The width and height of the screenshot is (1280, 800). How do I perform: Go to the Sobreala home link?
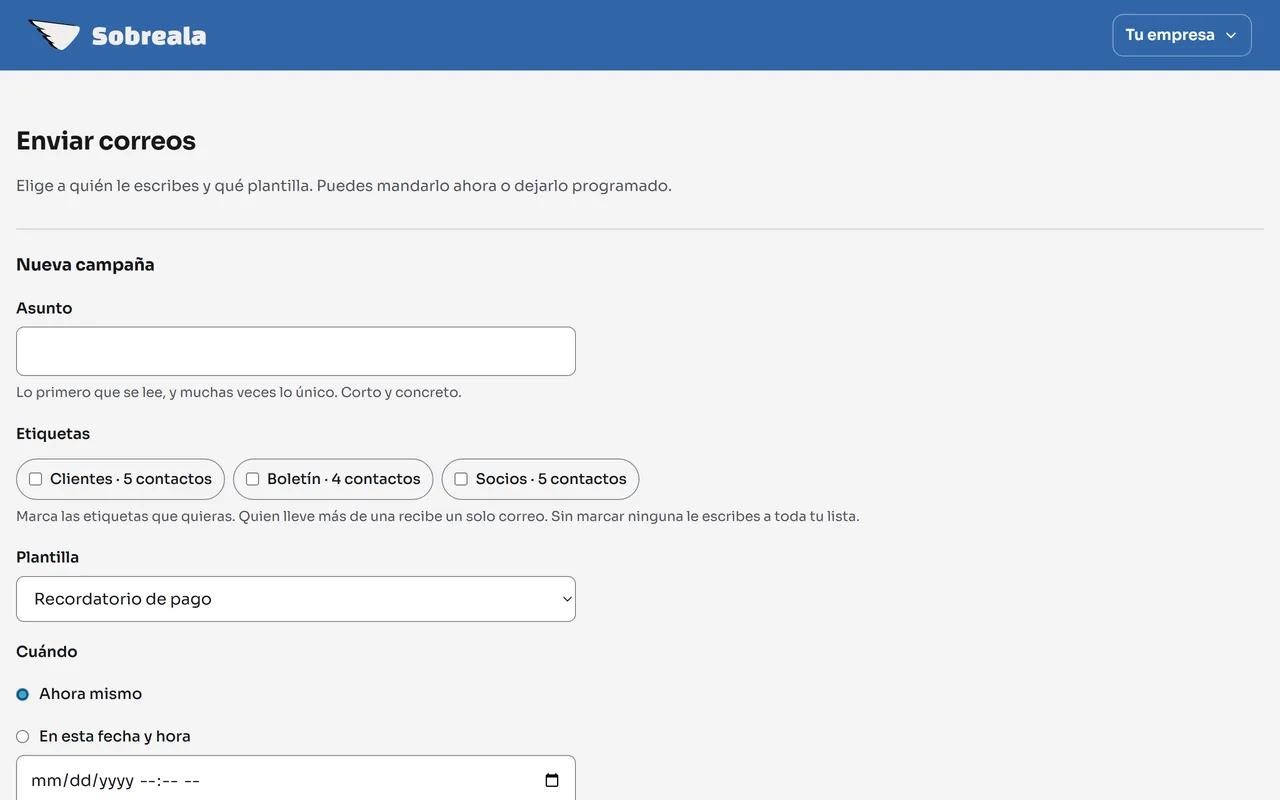[117, 35]
